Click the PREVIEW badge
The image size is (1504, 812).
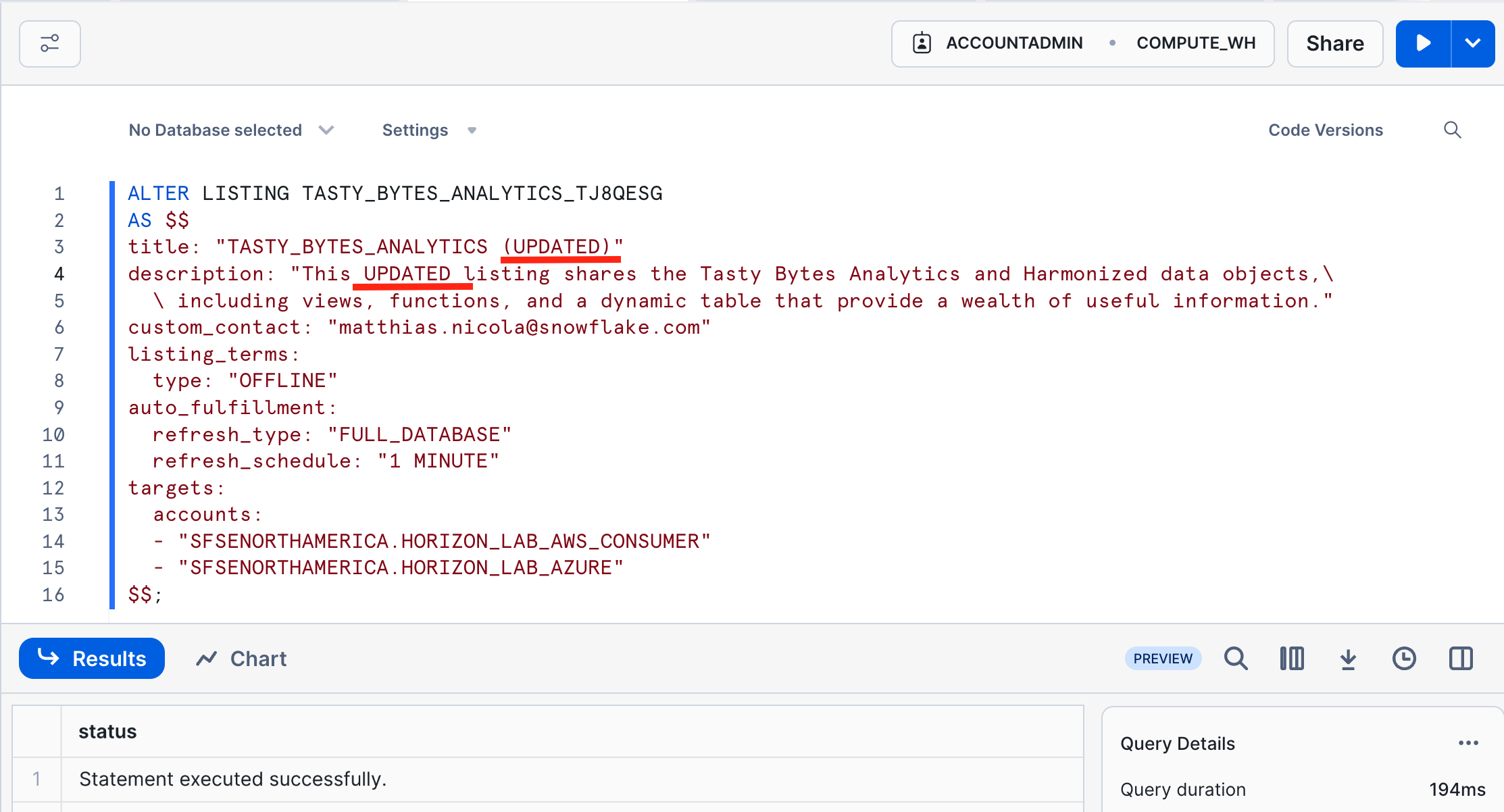tap(1162, 658)
